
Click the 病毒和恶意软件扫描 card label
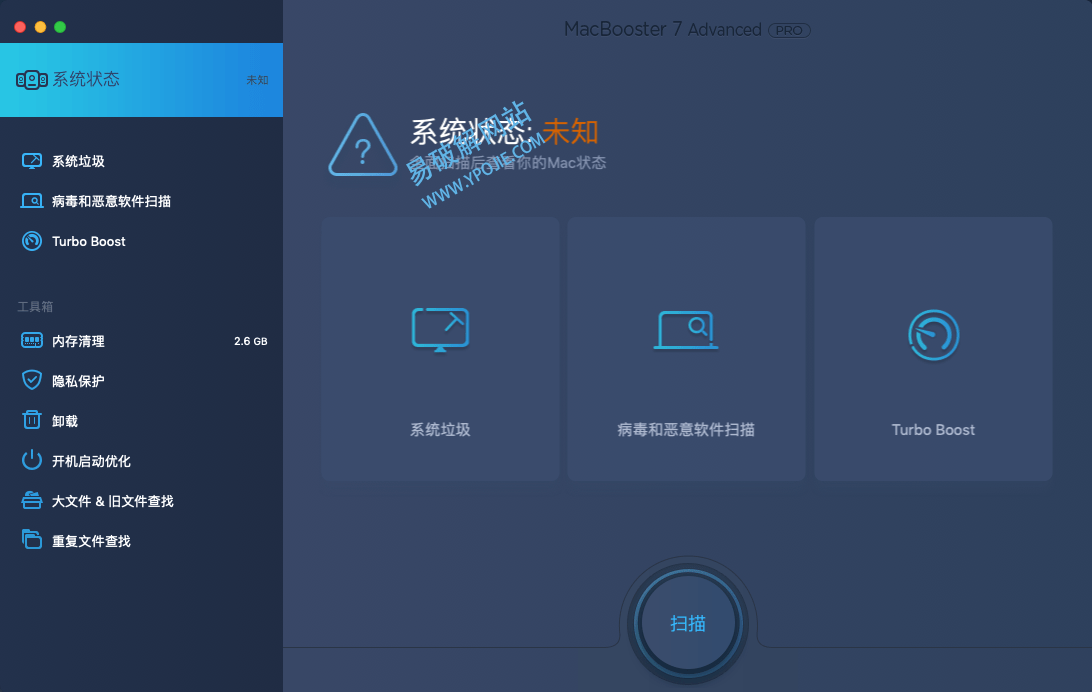[x=686, y=430]
